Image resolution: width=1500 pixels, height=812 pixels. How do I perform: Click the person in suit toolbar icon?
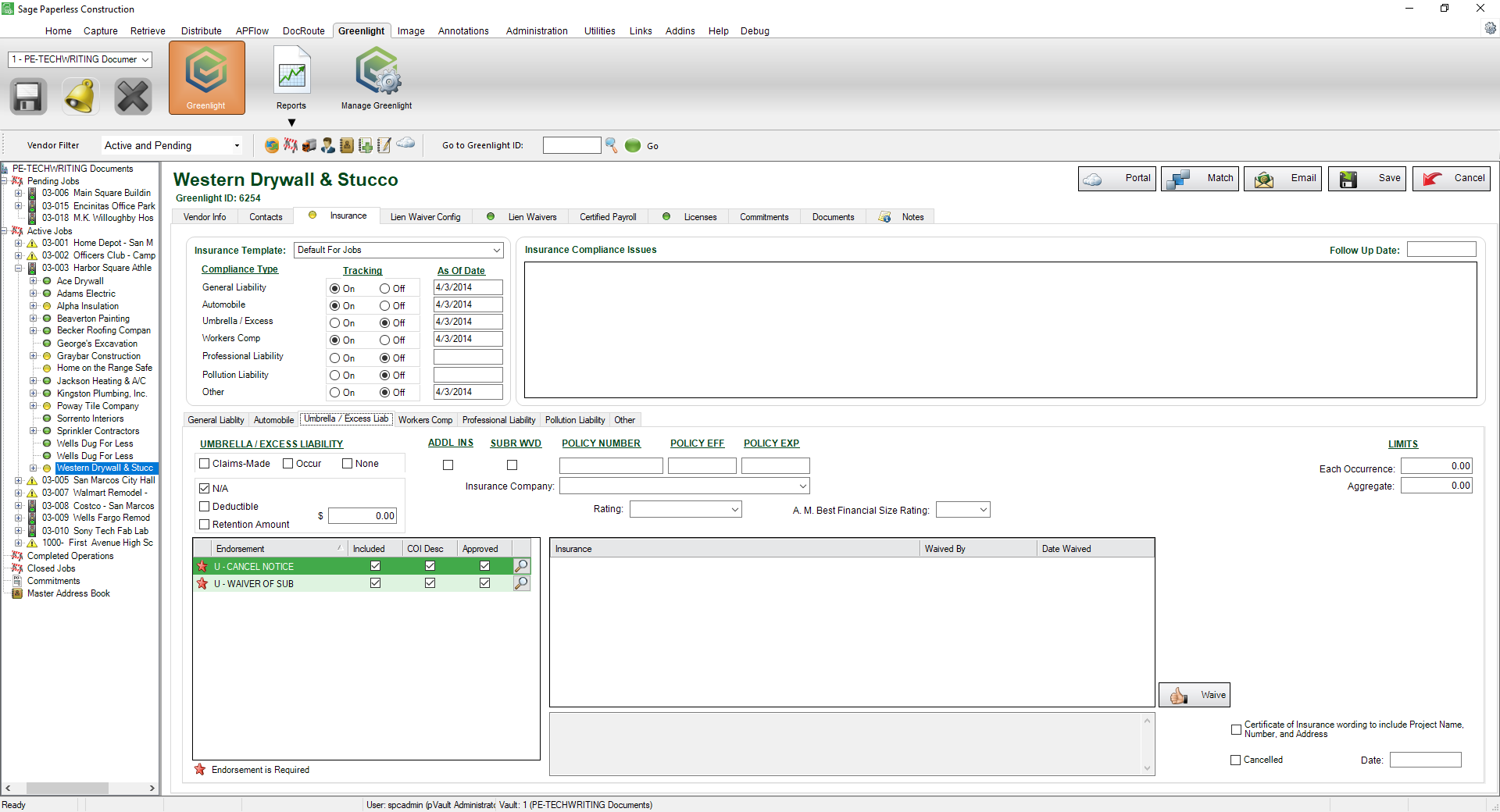328,145
